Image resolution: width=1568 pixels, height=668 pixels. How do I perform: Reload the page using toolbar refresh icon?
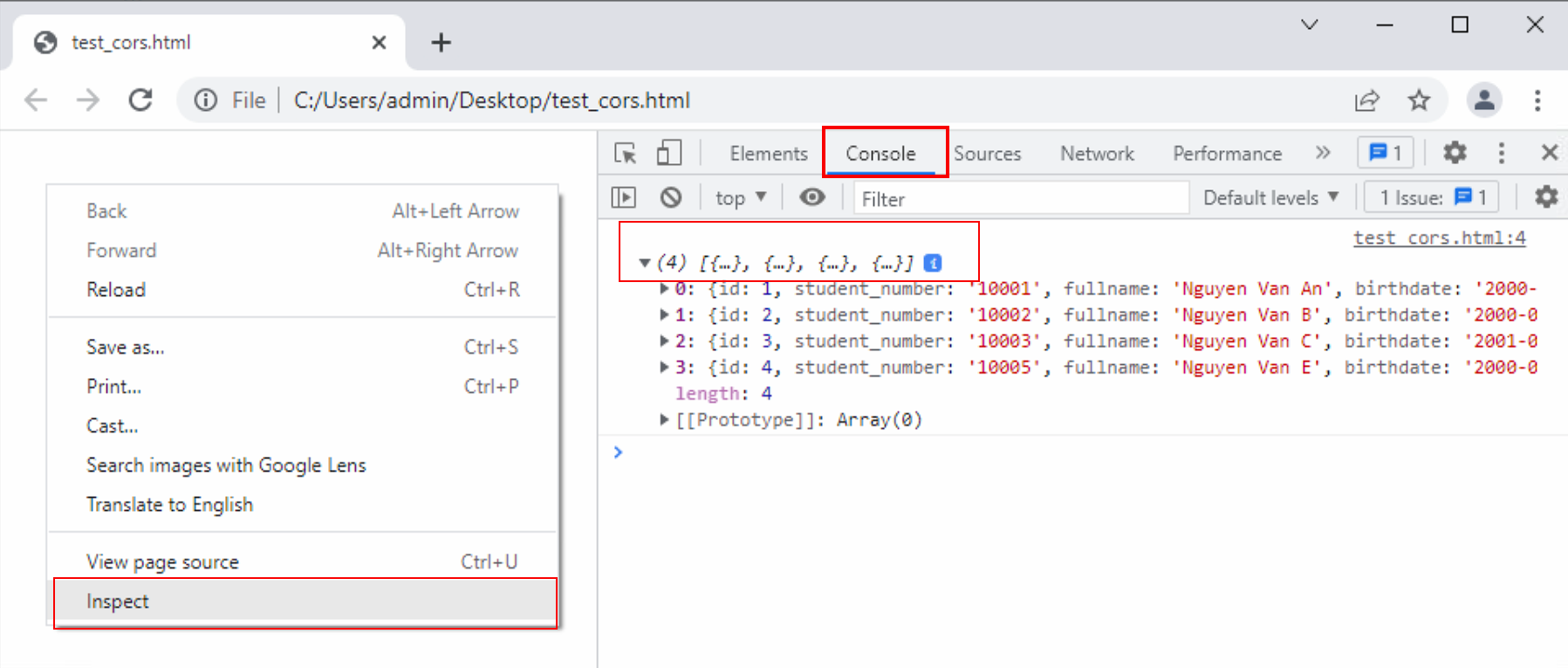pyautogui.click(x=140, y=100)
